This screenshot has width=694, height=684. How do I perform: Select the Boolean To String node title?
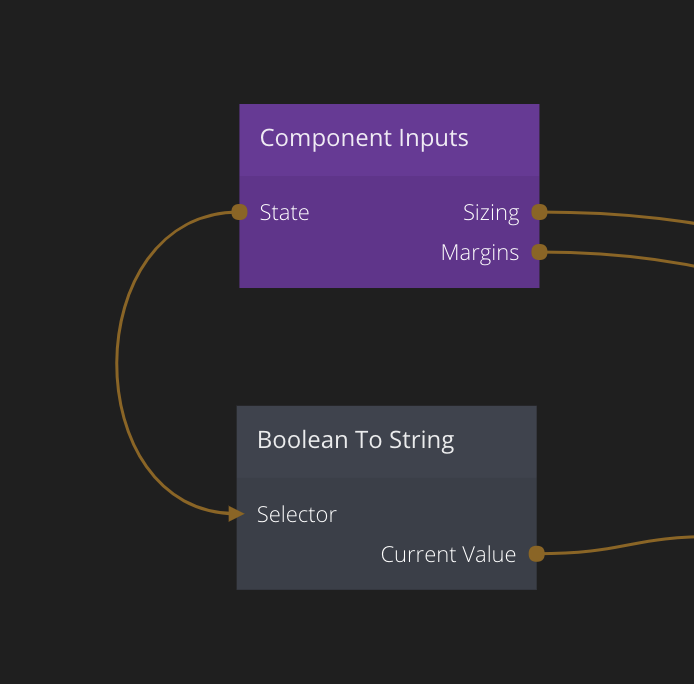click(355, 440)
